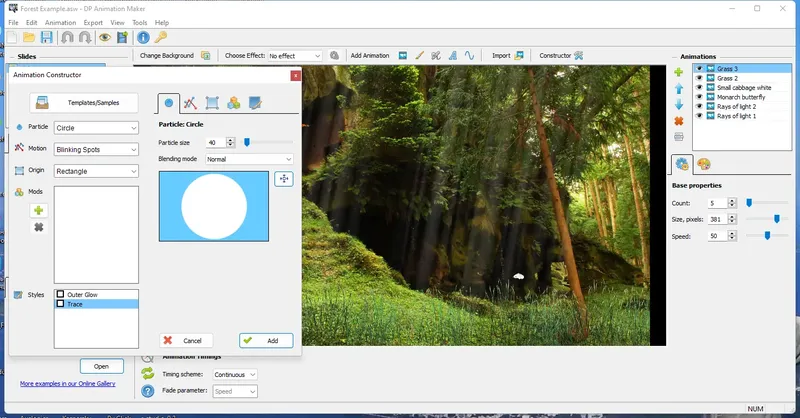The height and width of the screenshot is (418, 800).
Task: Click the blue info icon in toolbar
Action: pos(143,38)
